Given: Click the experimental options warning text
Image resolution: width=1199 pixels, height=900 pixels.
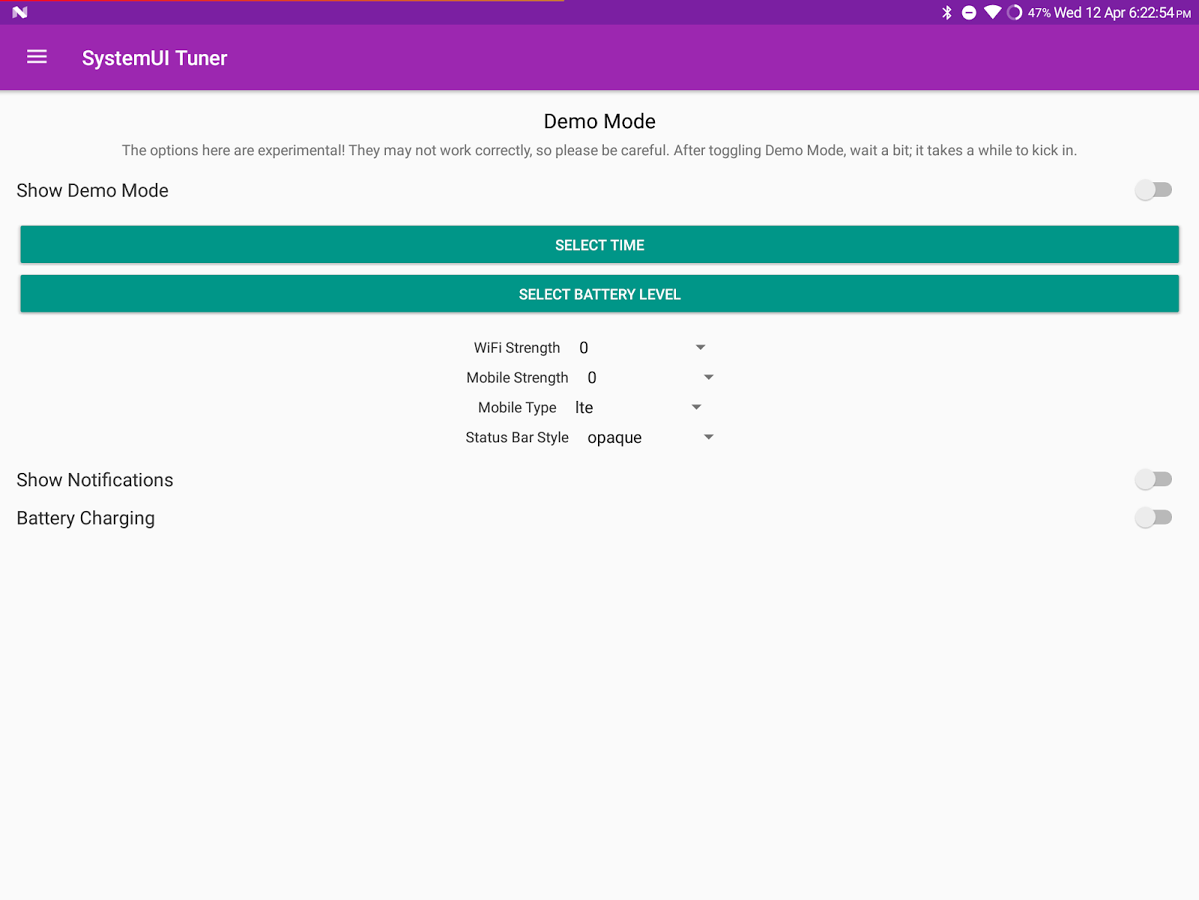Looking at the screenshot, I should [600, 151].
